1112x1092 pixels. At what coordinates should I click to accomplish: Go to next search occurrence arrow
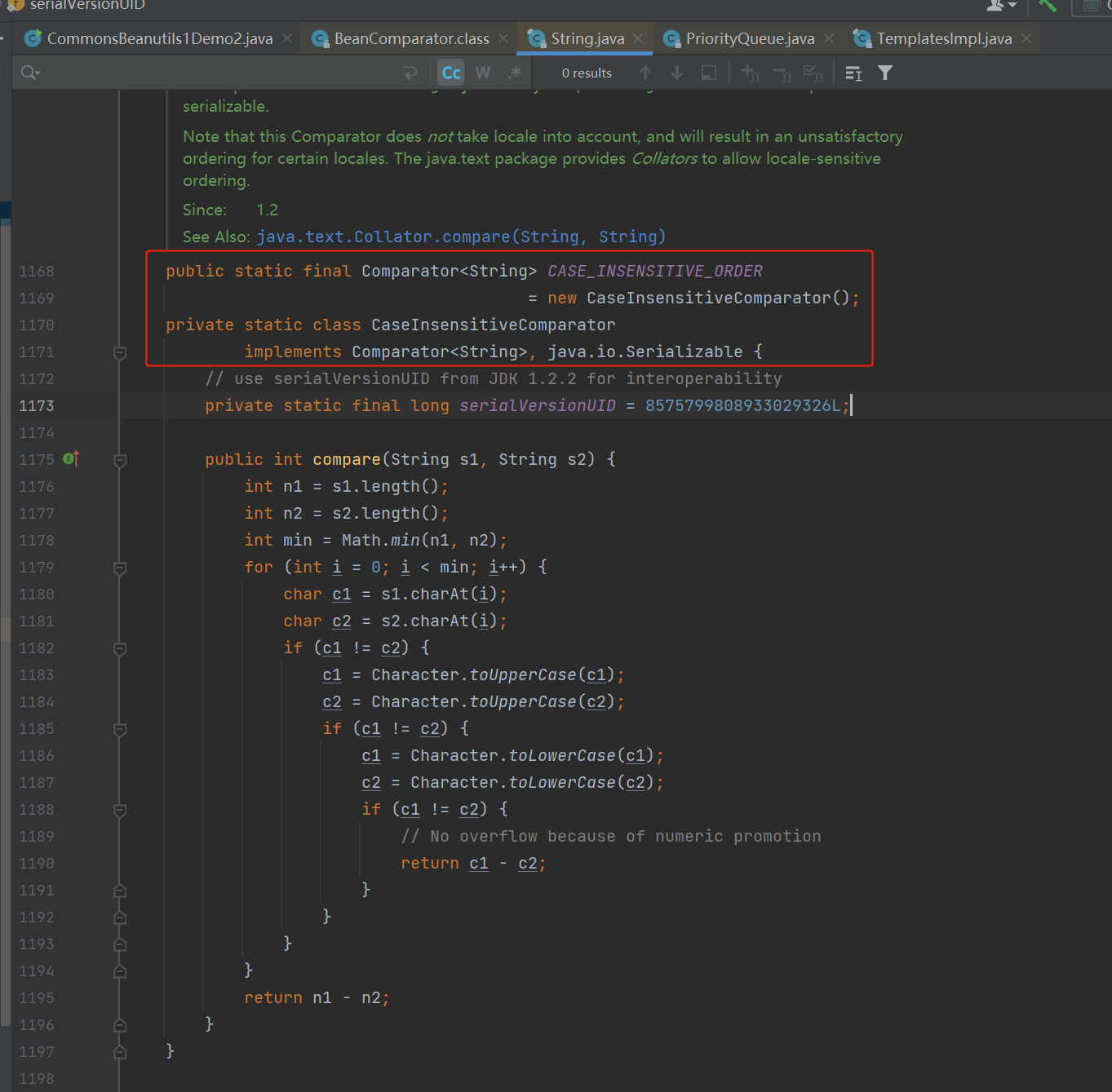677,73
